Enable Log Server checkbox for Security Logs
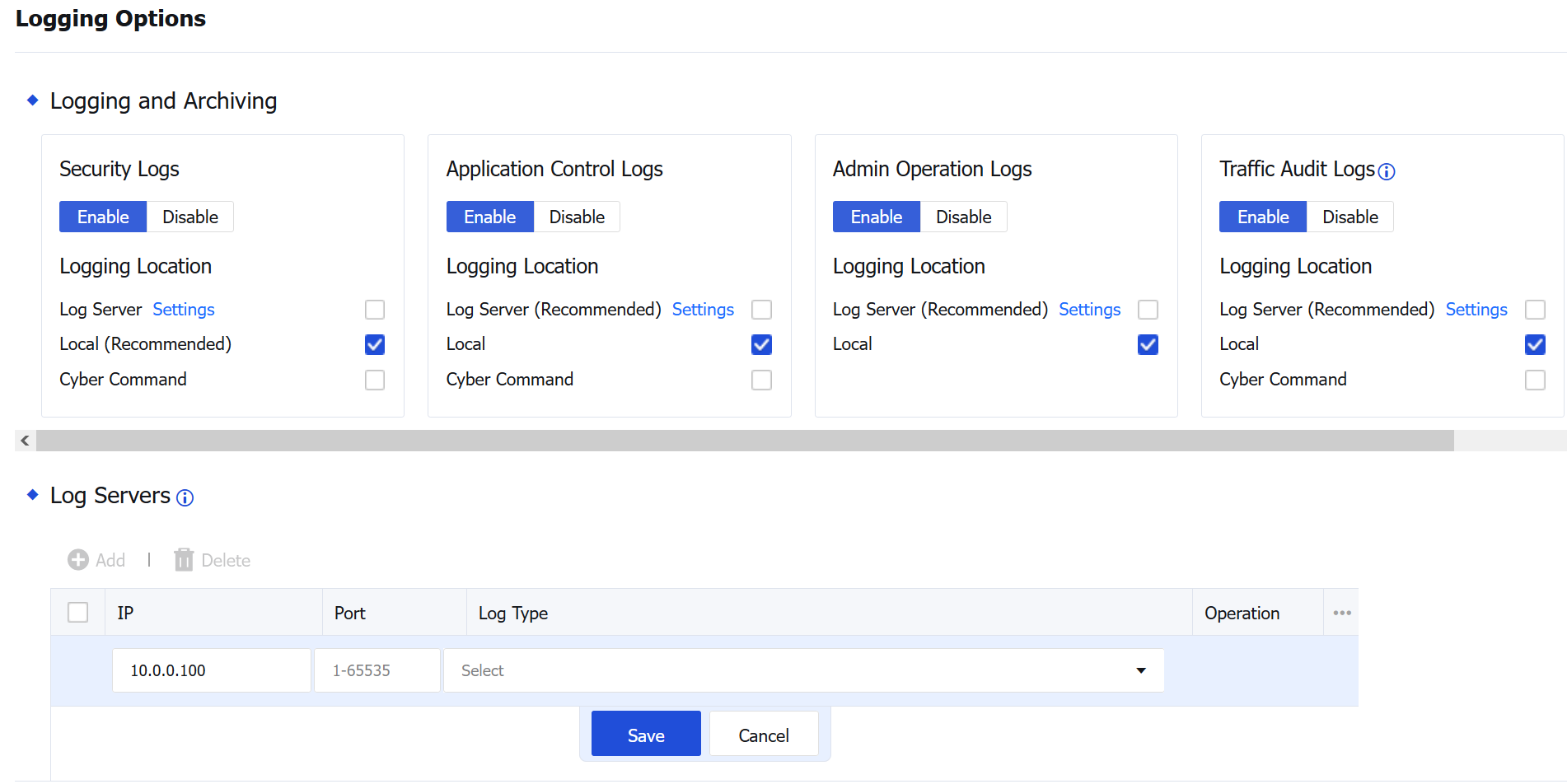Screen dimensions: 1567x784 coord(375,310)
